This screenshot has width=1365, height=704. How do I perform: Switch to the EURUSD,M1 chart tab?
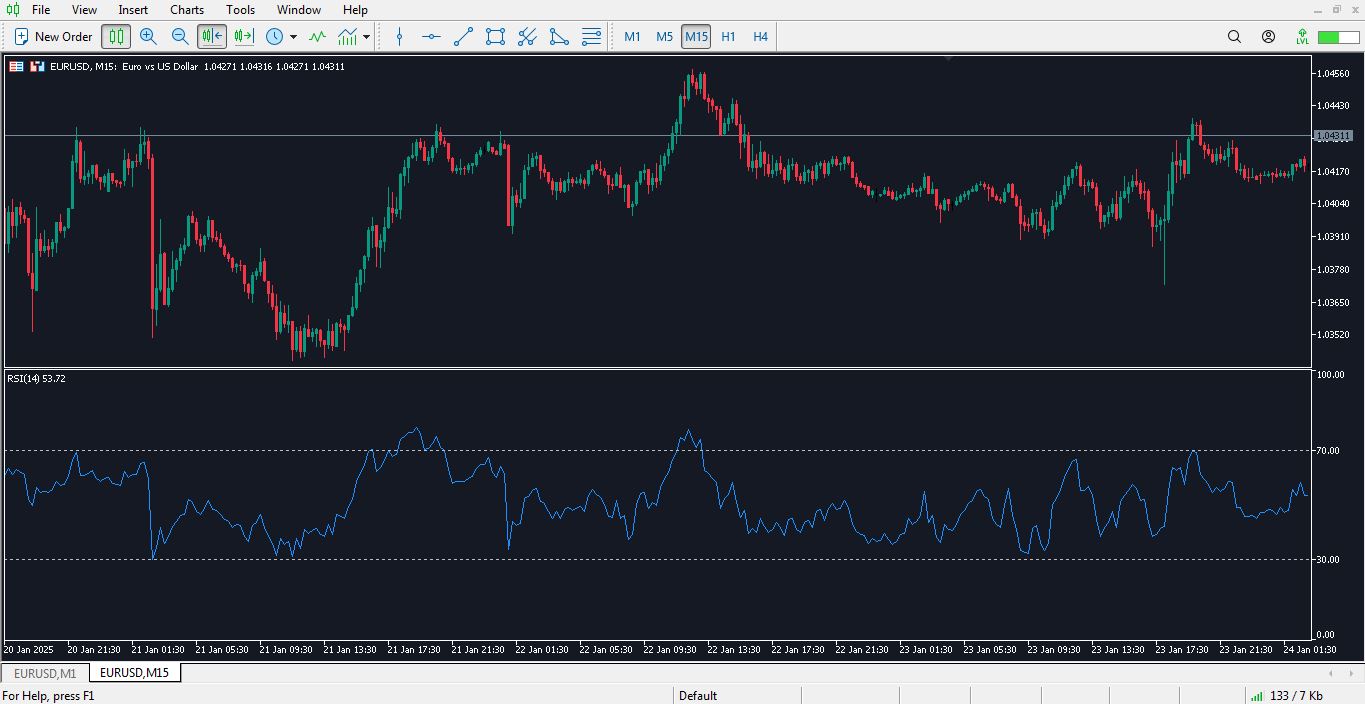45,673
